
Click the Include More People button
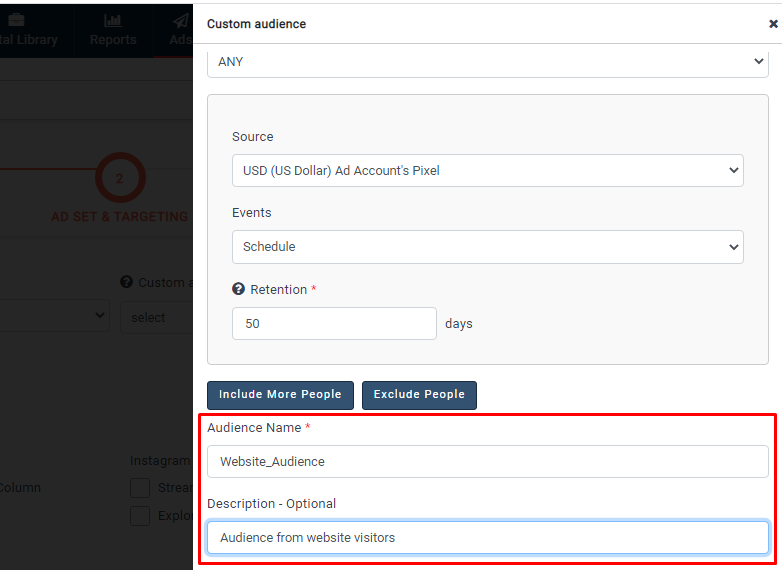pos(280,395)
